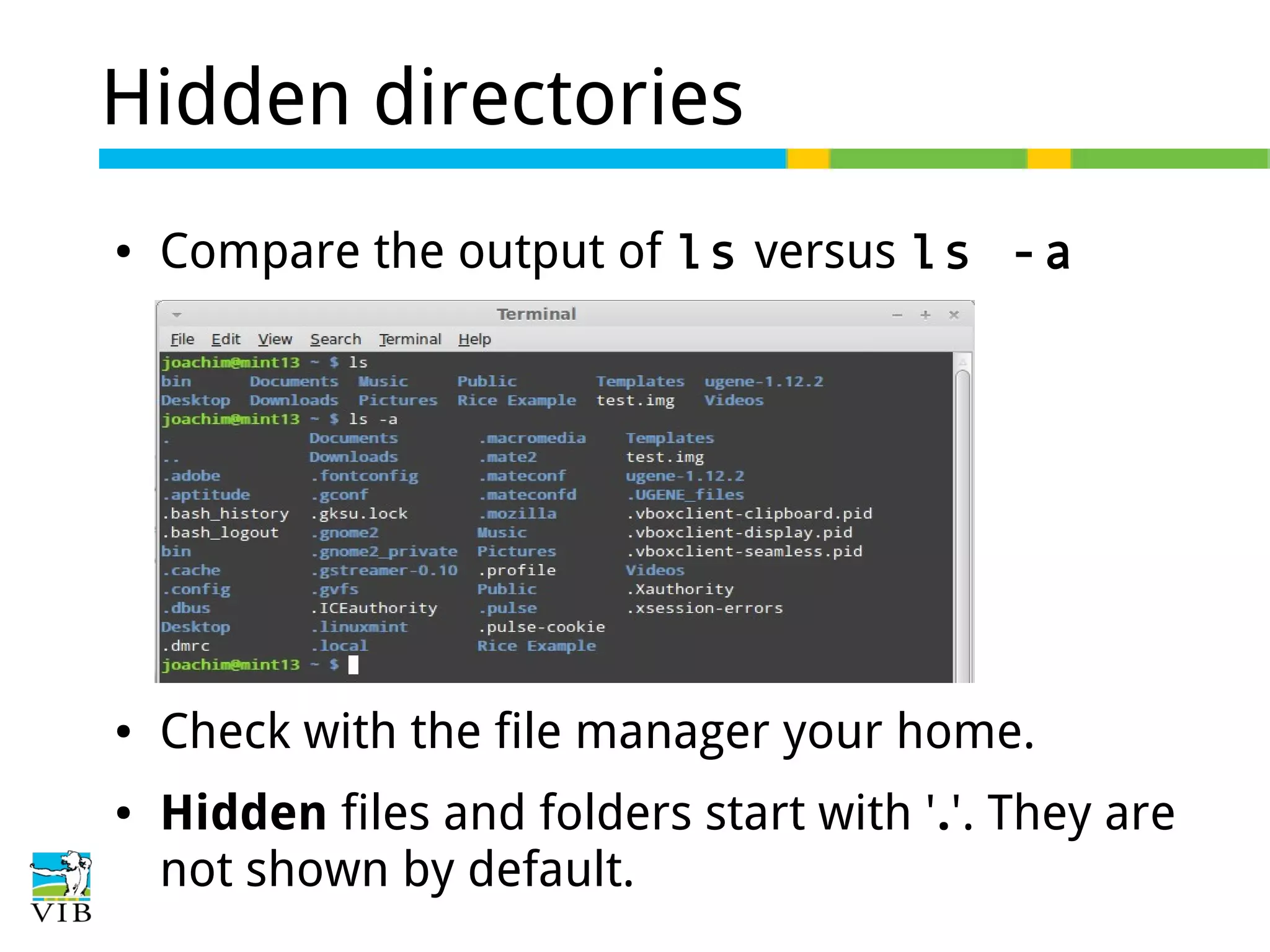Select '.bash_logout' in the listing
1270x952 pixels.
click(x=221, y=532)
